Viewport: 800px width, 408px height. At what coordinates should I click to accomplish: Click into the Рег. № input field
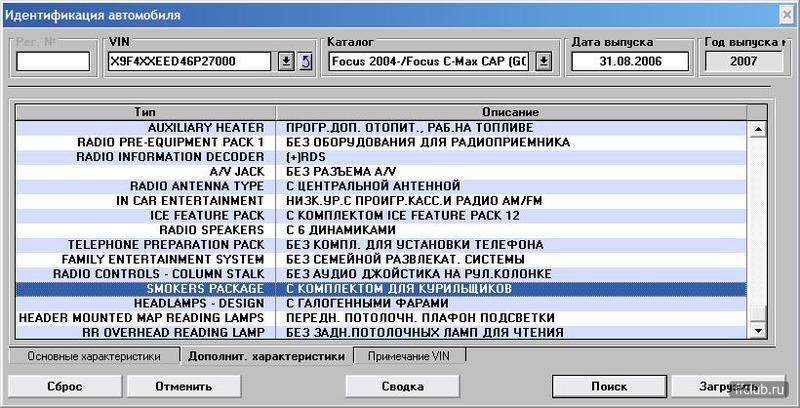coord(53,62)
